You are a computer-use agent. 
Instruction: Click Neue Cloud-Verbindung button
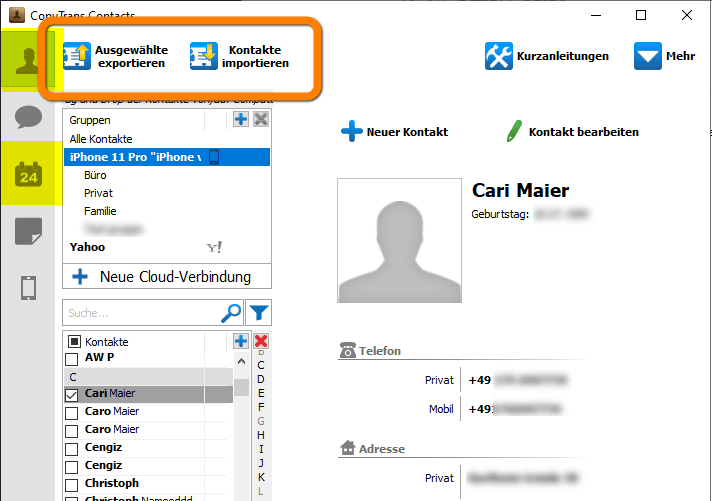167,277
